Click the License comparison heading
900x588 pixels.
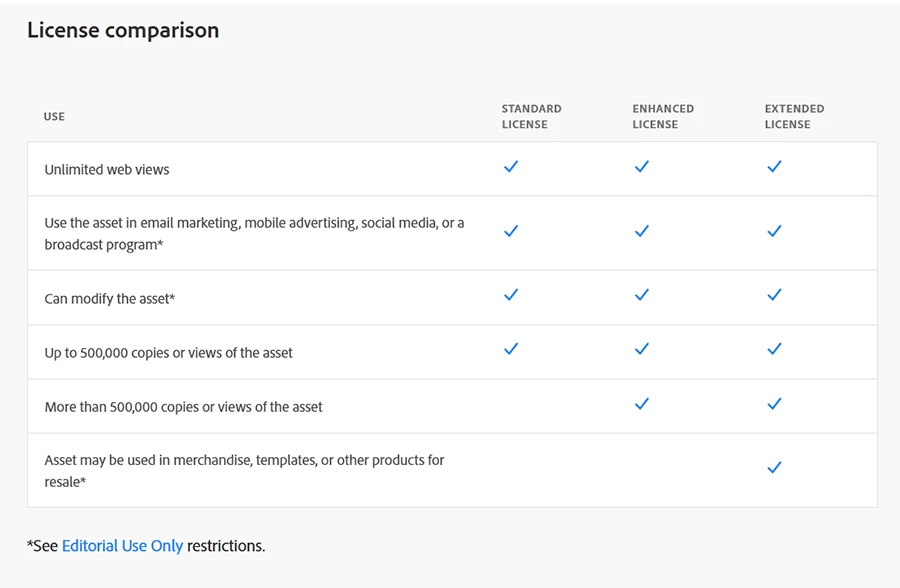point(123,31)
